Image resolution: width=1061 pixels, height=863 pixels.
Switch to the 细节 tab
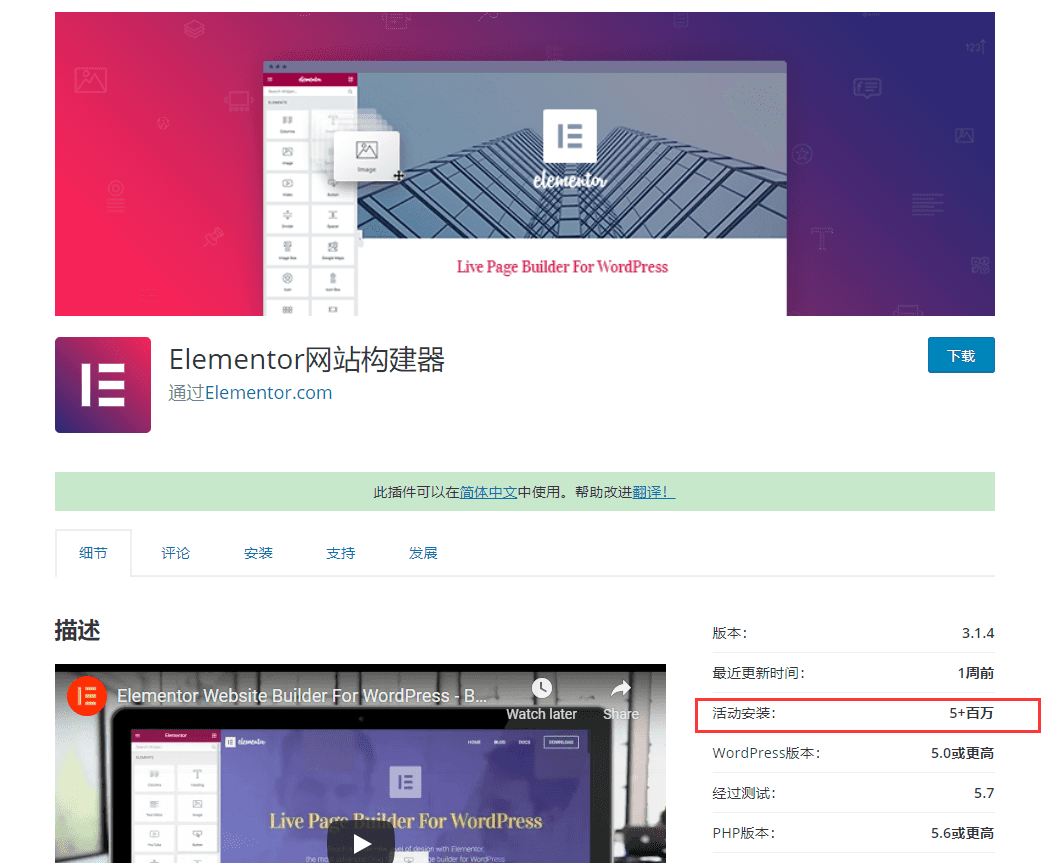coord(93,553)
